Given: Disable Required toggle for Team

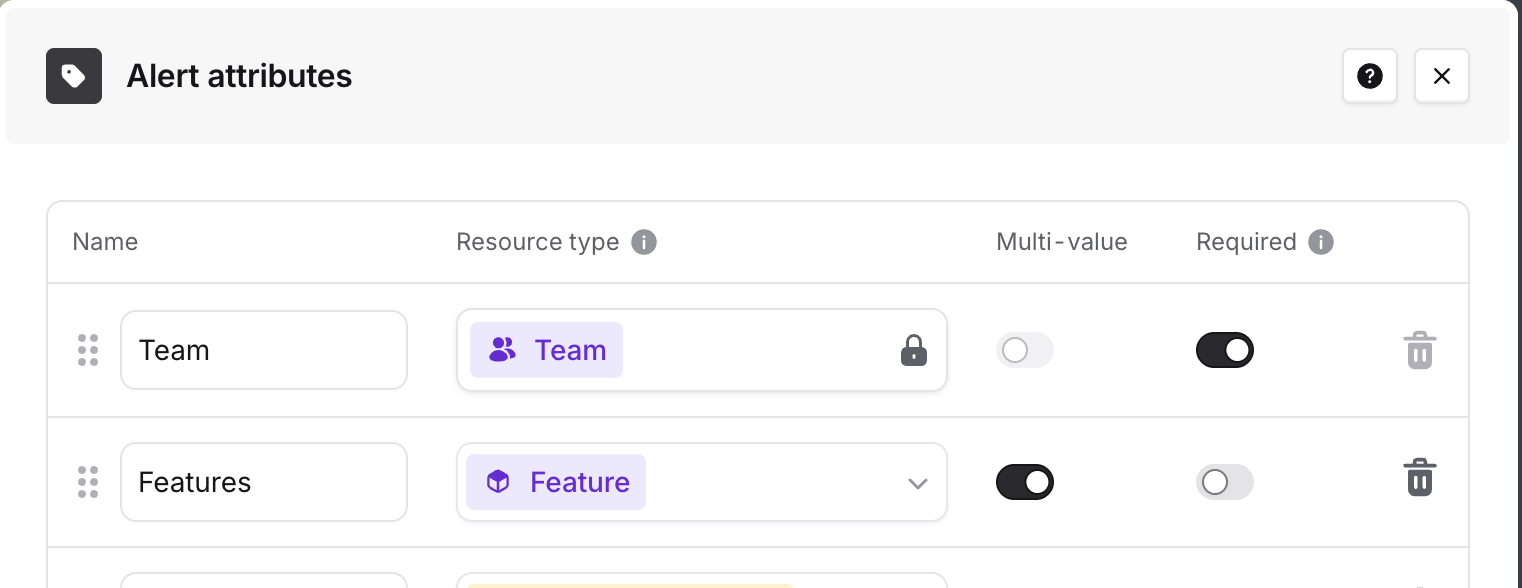Looking at the screenshot, I should 1225,350.
